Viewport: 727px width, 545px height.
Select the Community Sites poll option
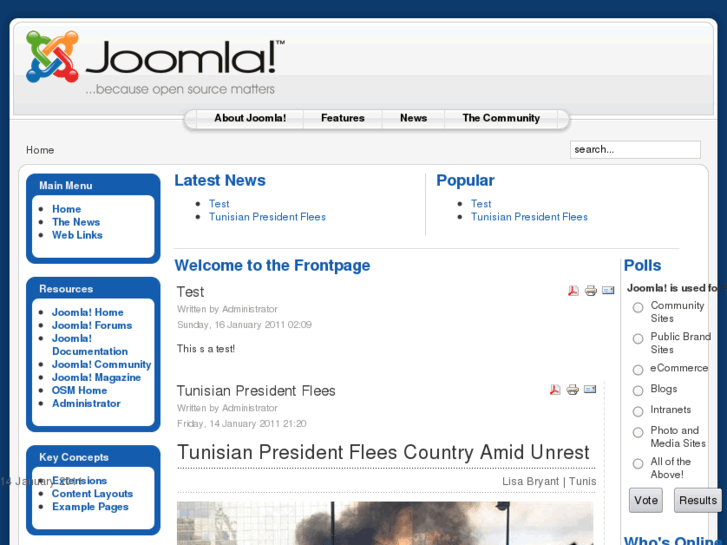pos(638,307)
